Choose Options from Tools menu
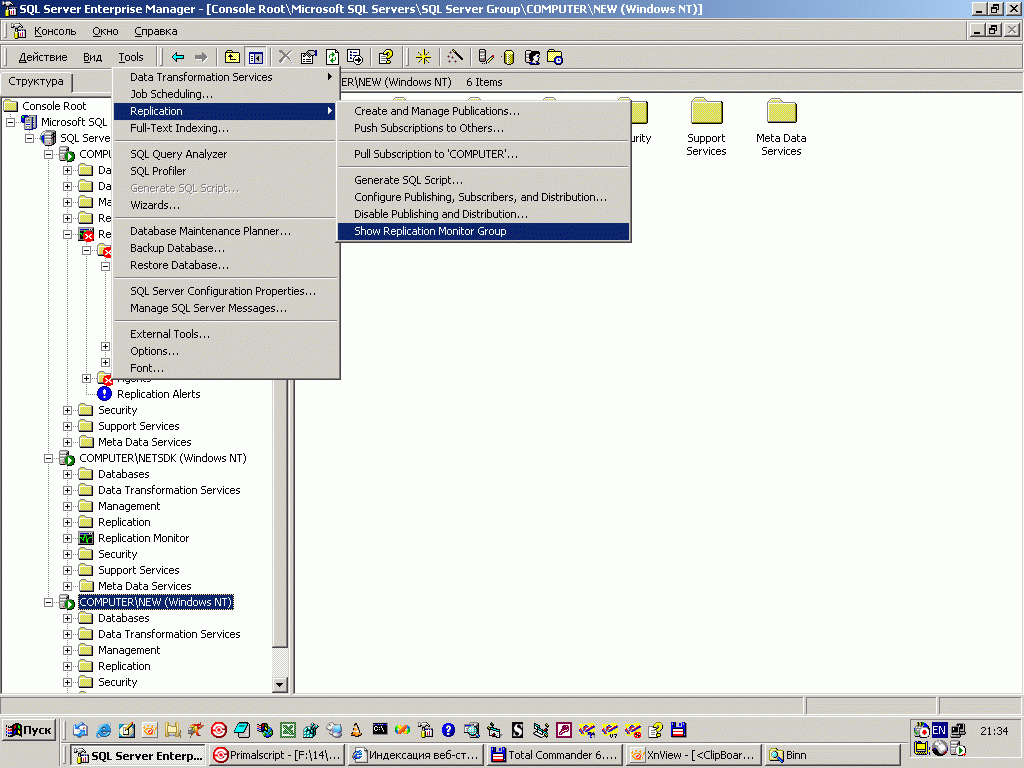 point(226,351)
